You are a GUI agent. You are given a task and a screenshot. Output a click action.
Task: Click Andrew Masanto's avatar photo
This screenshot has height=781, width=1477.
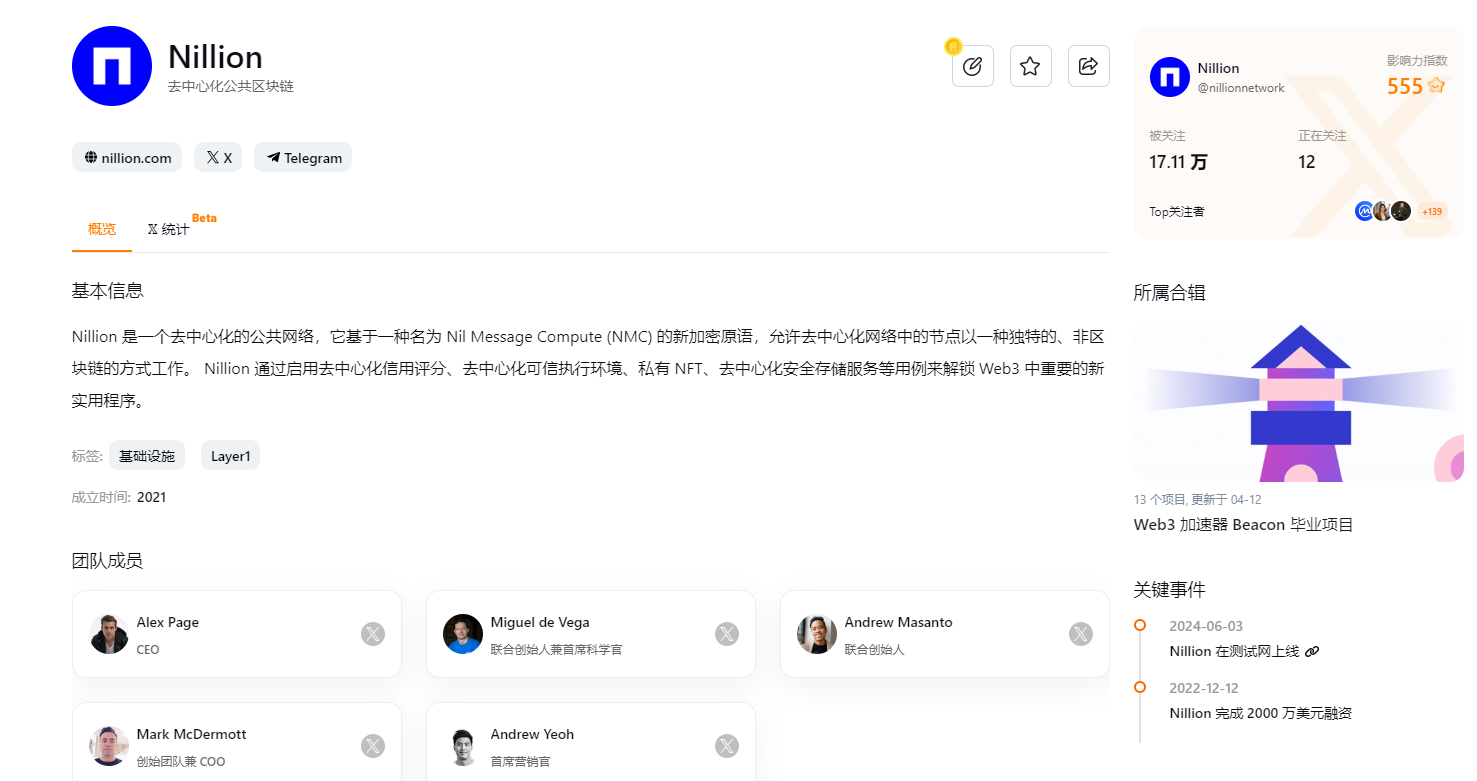click(817, 634)
